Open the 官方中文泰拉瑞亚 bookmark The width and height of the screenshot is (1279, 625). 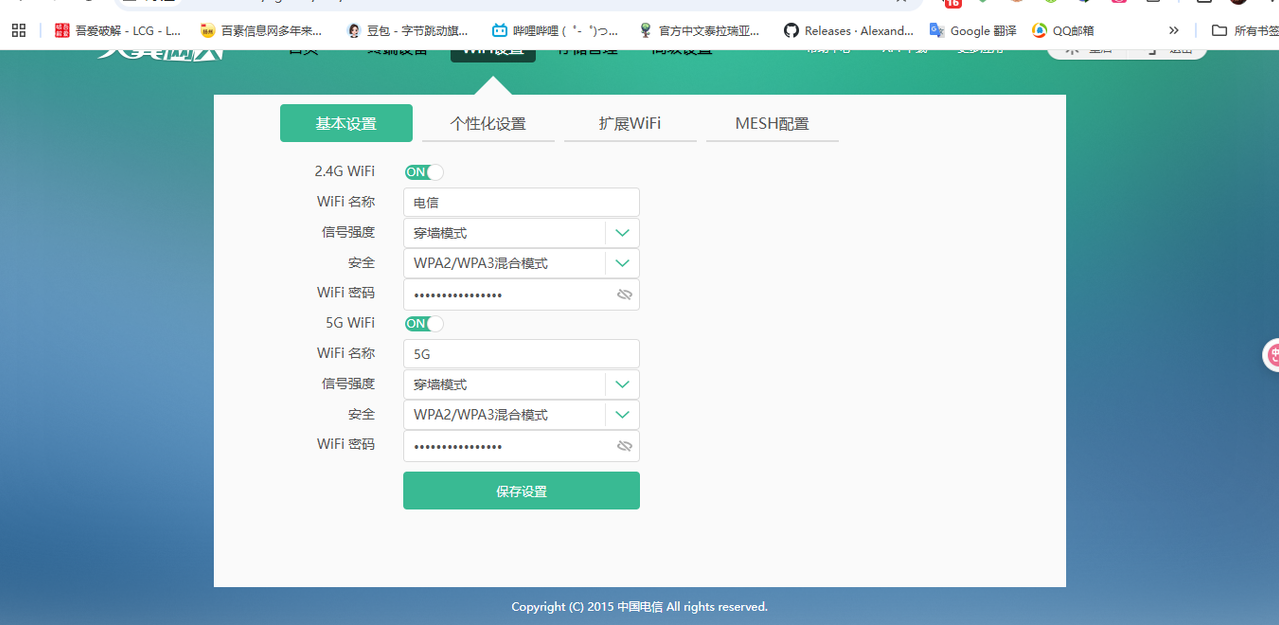pos(700,31)
